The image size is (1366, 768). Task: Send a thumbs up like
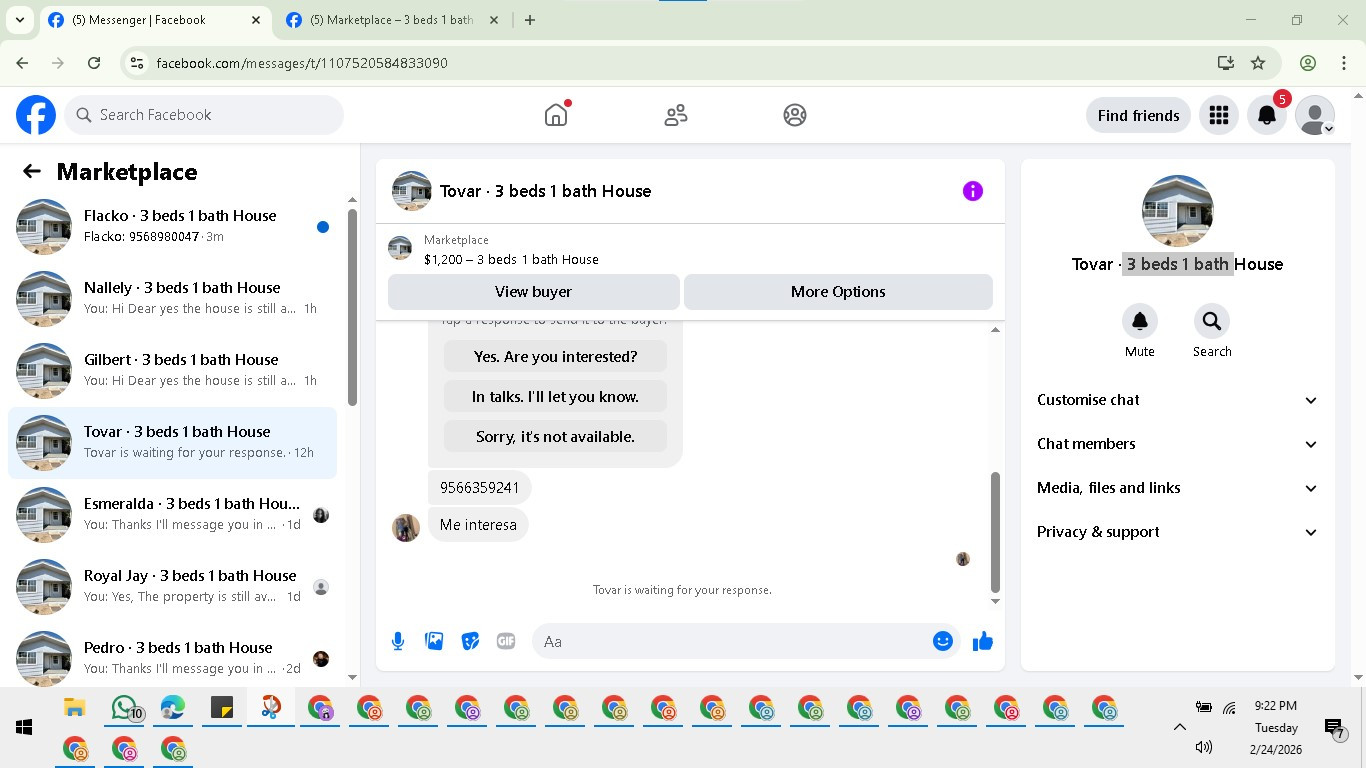pyautogui.click(x=983, y=641)
